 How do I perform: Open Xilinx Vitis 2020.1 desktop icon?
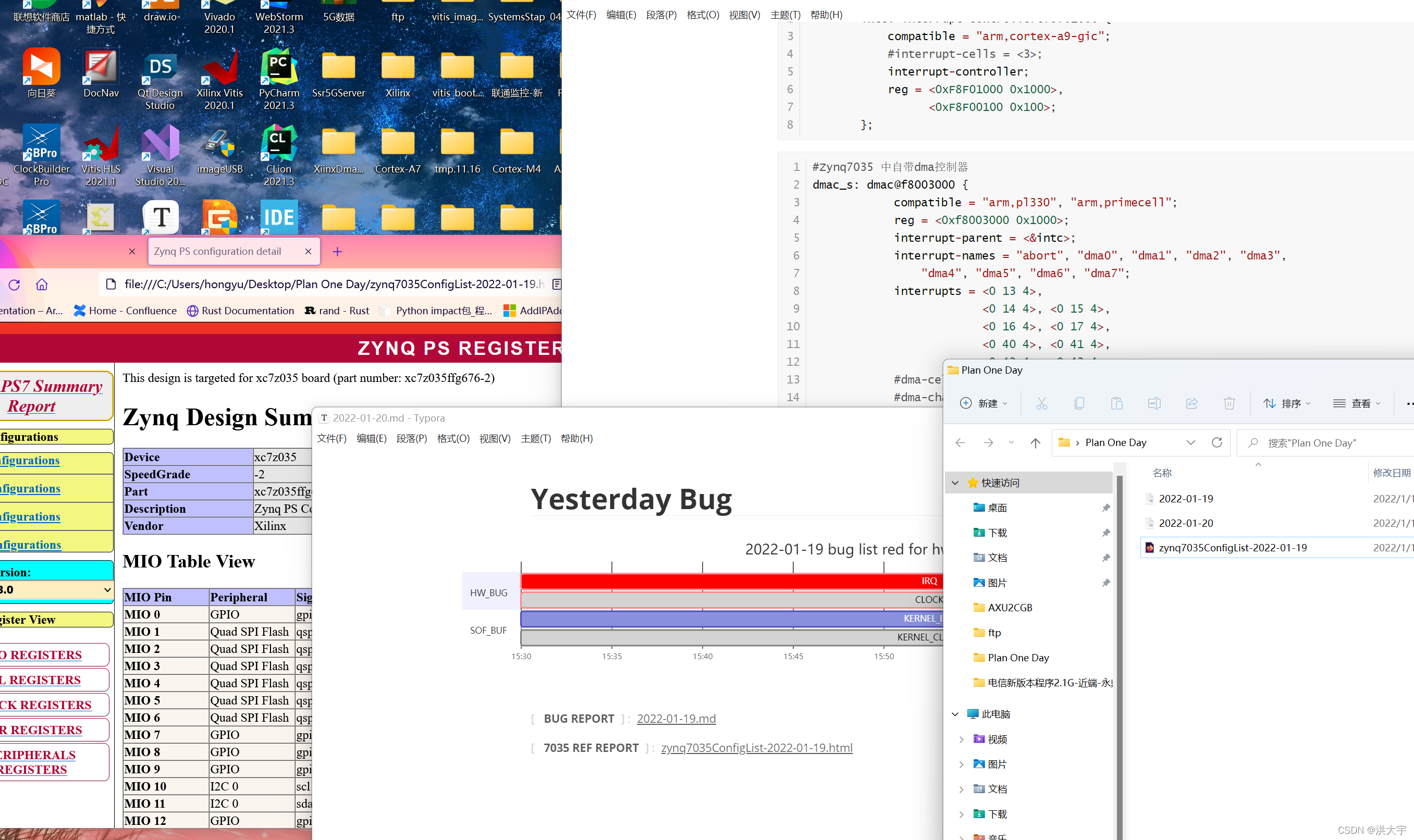point(219,79)
